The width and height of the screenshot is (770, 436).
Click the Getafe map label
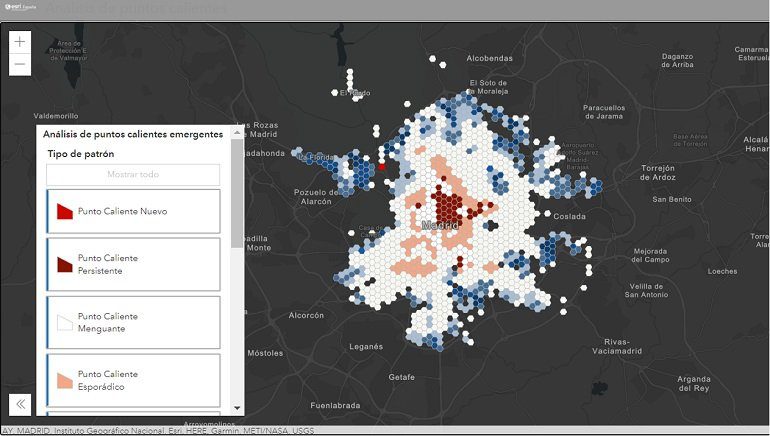click(x=401, y=377)
